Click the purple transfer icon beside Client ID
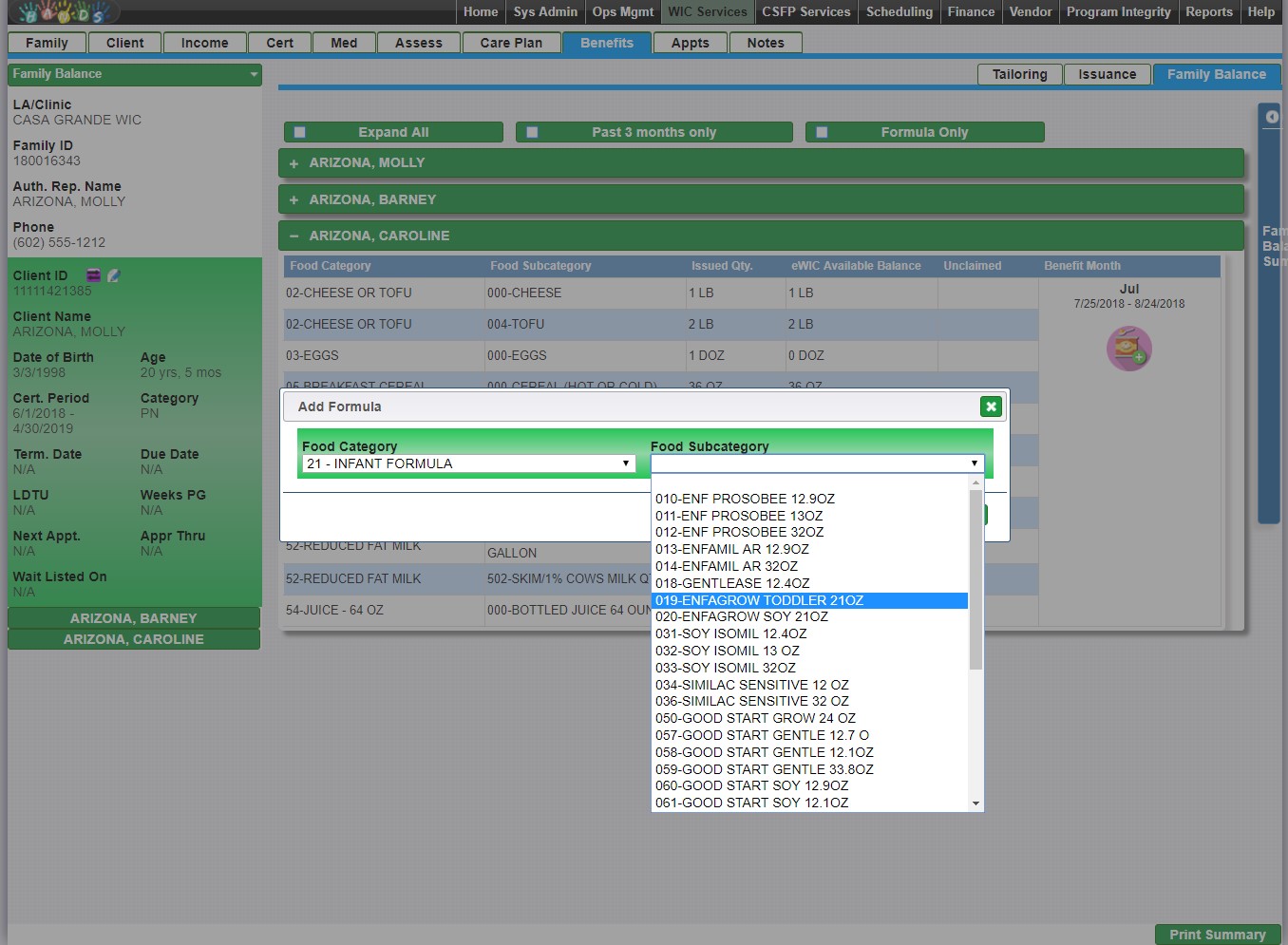Image resolution: width=1288 pixels, height=945 pixels. click(93, 275)
